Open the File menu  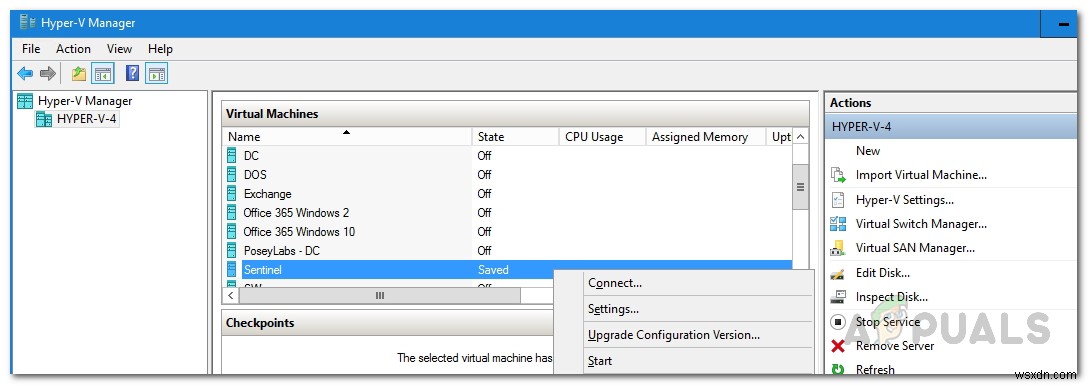click(31, 49)
